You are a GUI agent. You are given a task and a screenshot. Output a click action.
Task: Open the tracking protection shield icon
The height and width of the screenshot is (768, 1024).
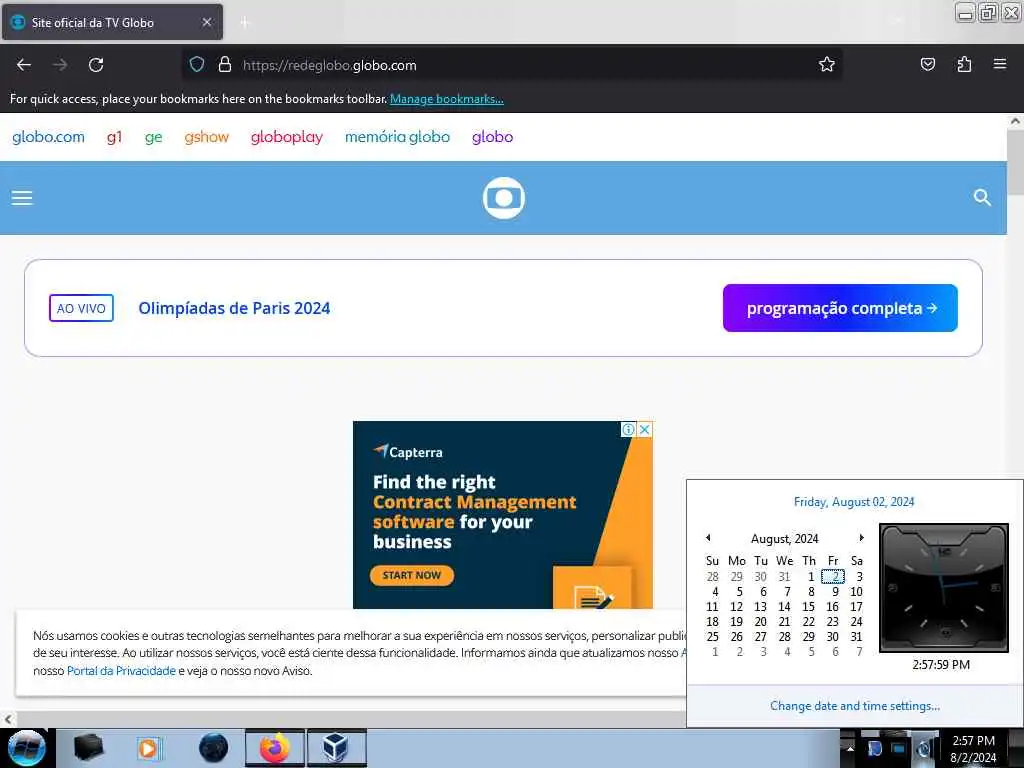click(197, 65)
